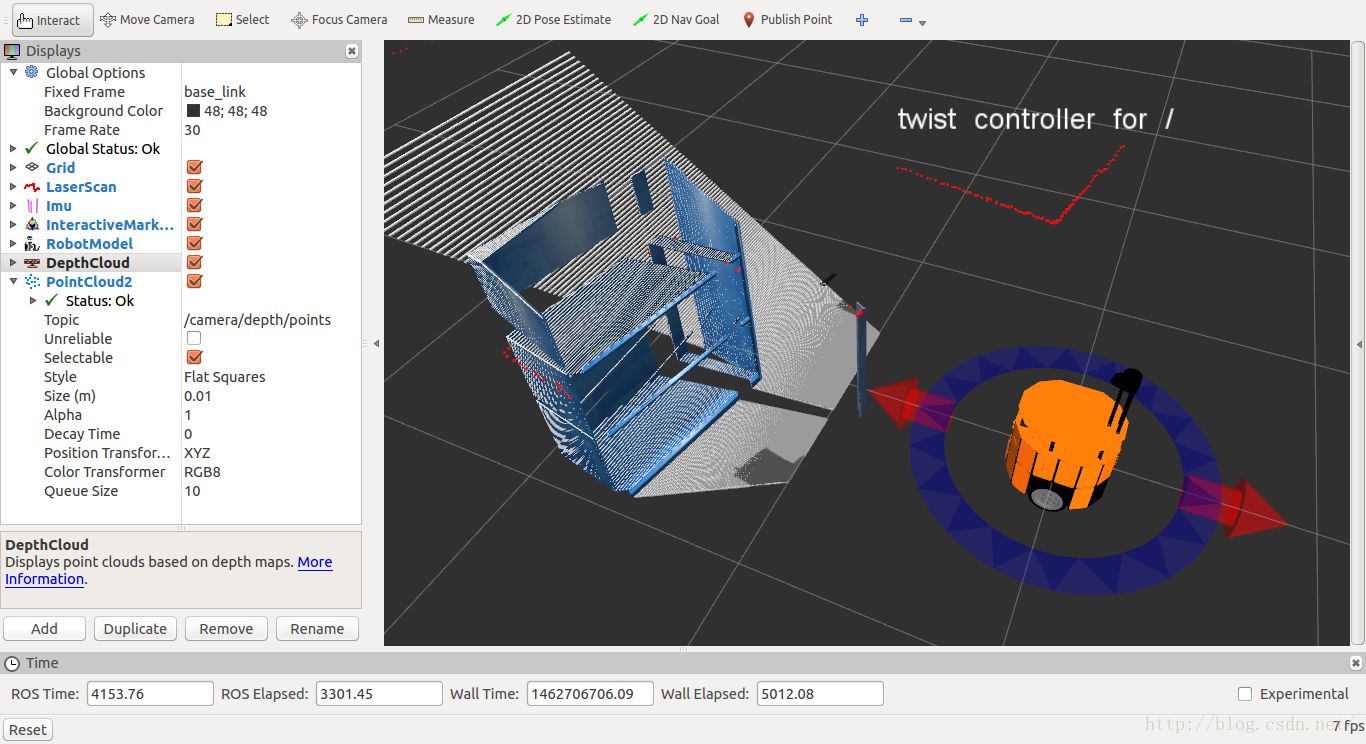The height and width of the screenshot is (744, 1366).
Task: Toggle the Experimental checkbox
Action: (1245, 694)
